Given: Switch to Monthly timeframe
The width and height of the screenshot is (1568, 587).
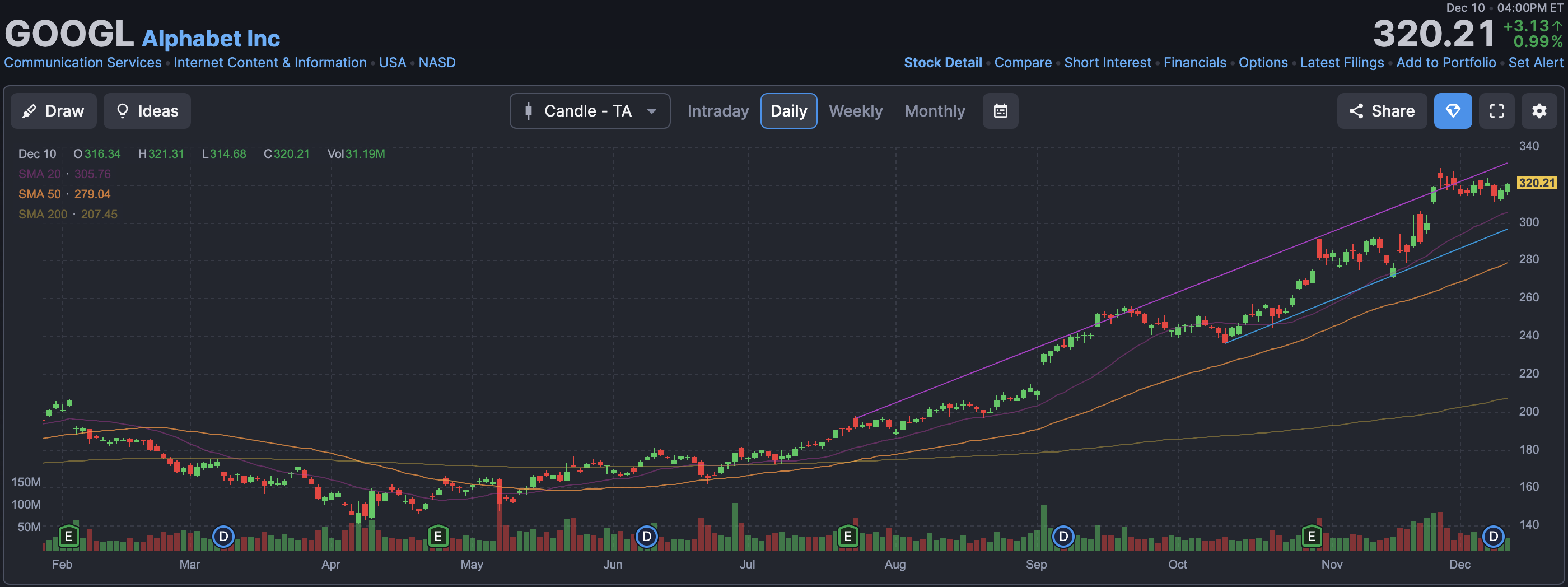Looking at the screenshot, I should tap(934, 111).
